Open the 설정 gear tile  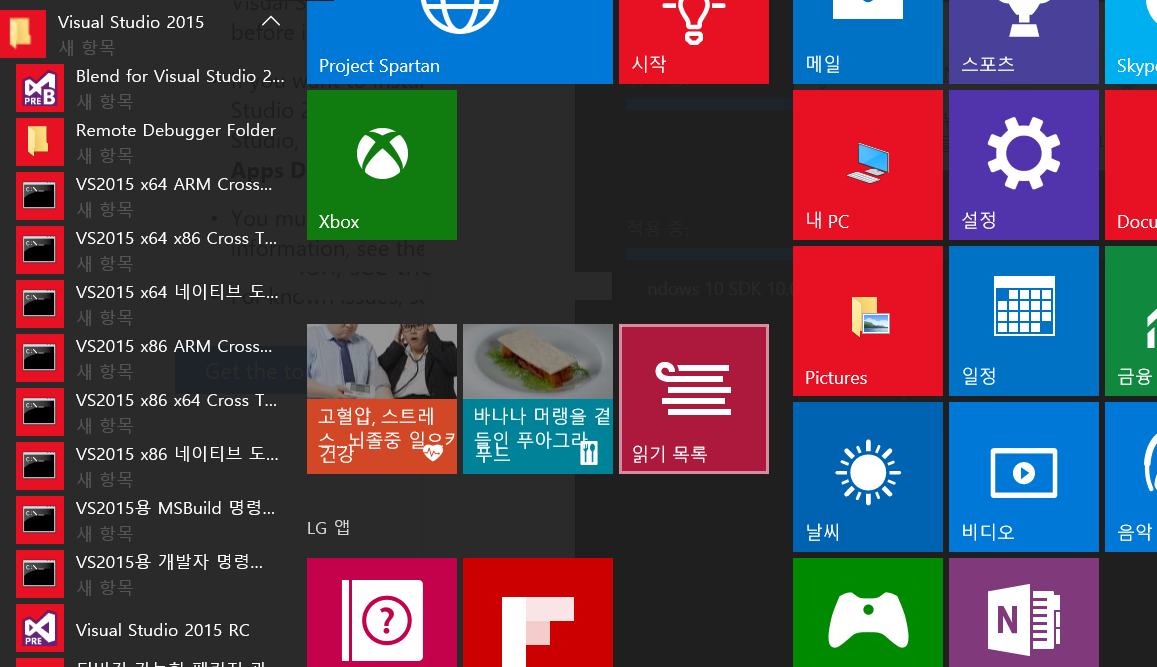tap(1023, 165)
